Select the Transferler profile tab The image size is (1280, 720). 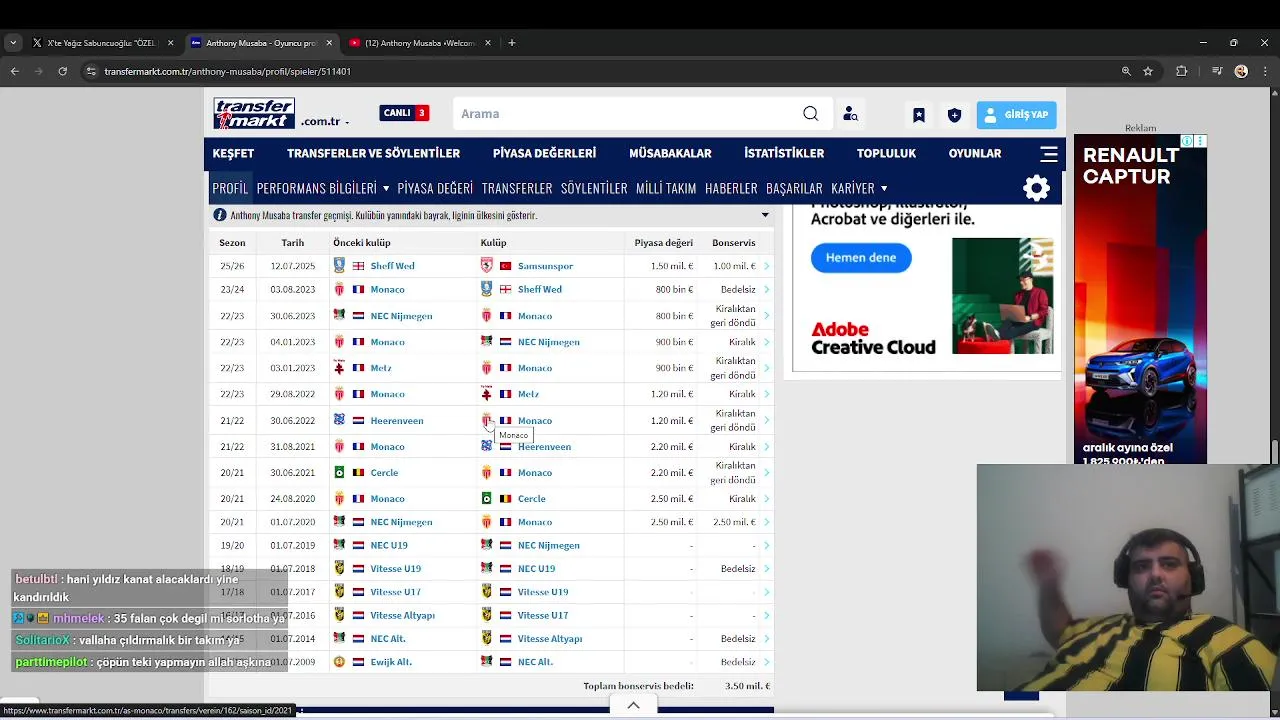pyautogui.click(x=517, y=188)
